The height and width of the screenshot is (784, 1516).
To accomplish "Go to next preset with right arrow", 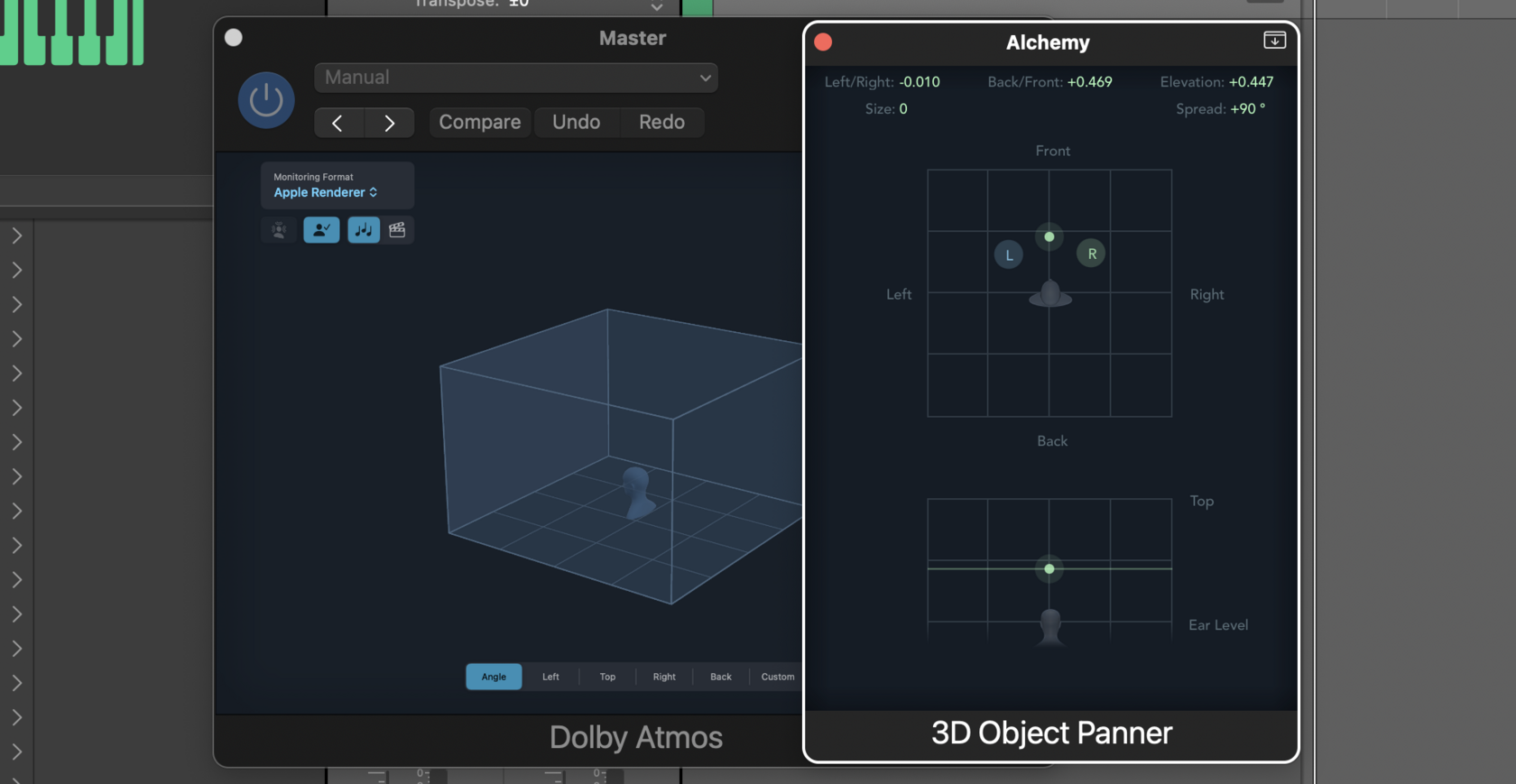I will (x=390, y=123).
